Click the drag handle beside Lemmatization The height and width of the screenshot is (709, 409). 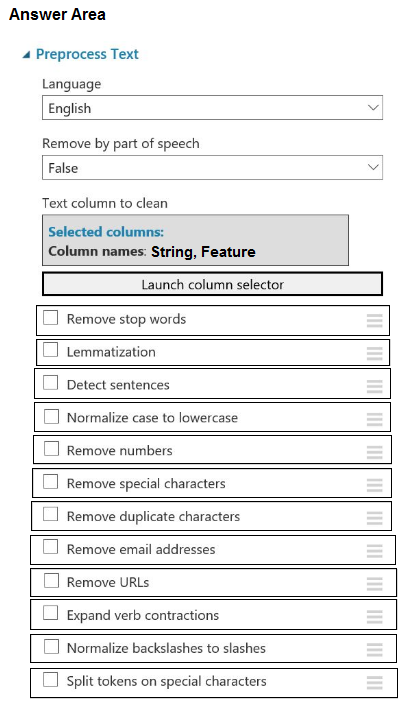(x=374, y=354)
